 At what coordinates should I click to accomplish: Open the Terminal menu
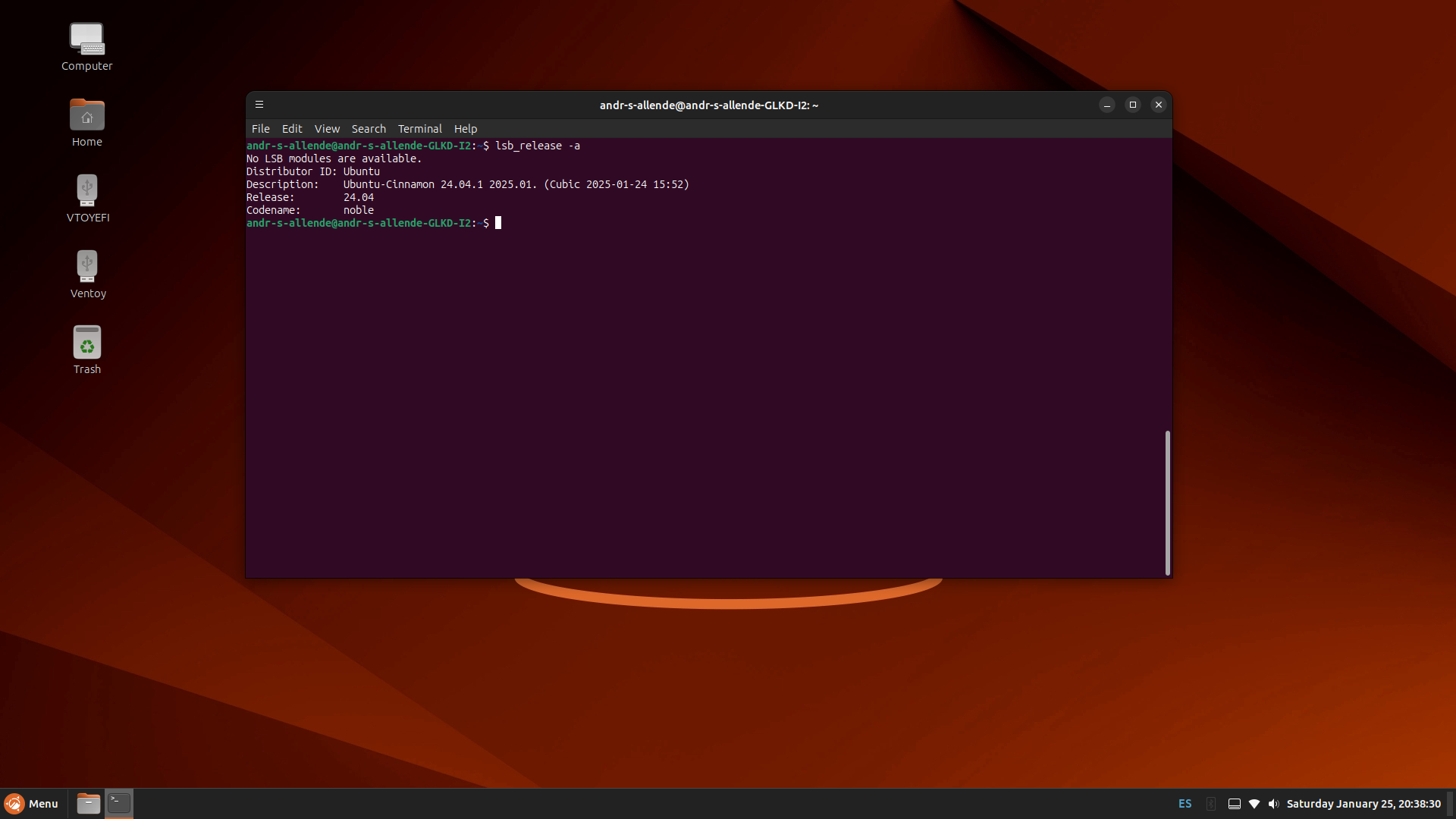419,129
